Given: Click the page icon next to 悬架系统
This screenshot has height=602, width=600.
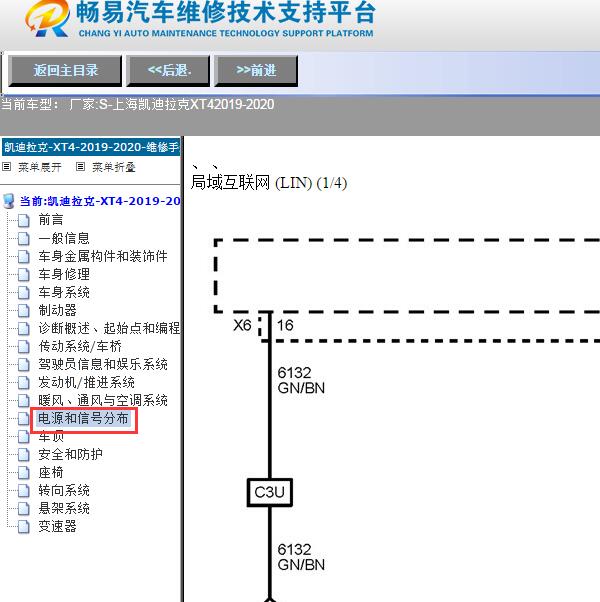Looking at the screenshot, I should (x=23, y=509).
